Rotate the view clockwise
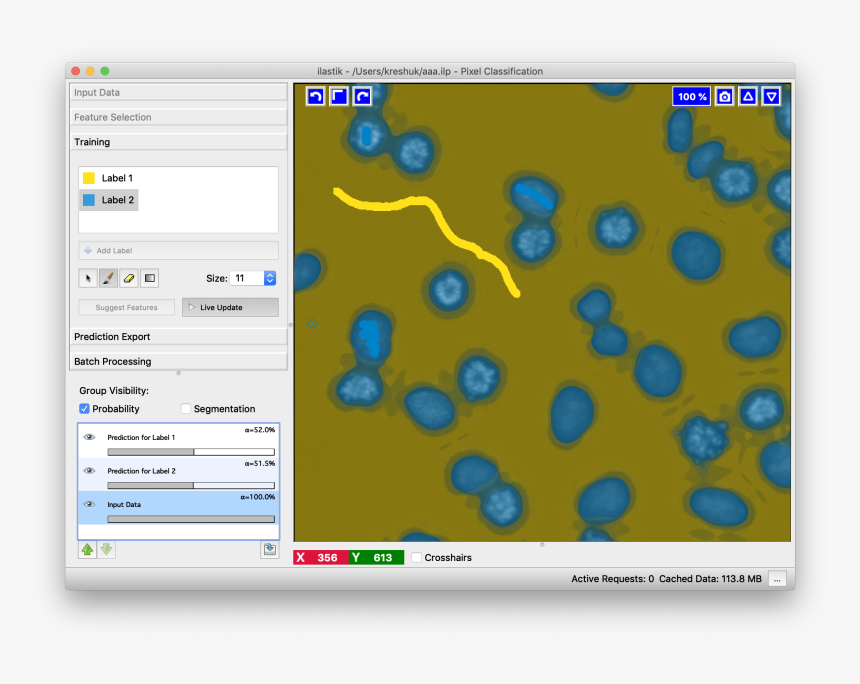This screenshot has height=684, width=860. 362,96
